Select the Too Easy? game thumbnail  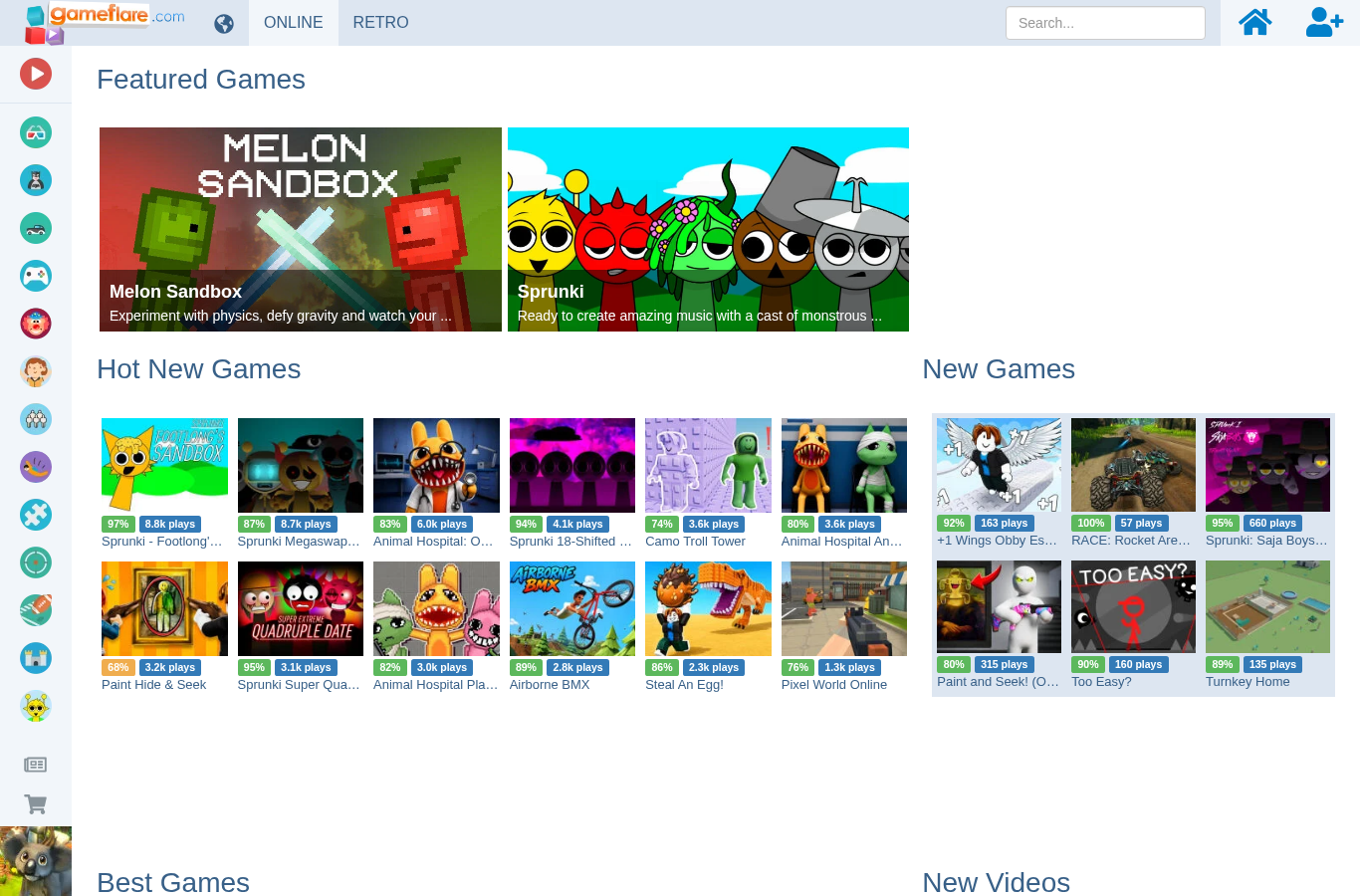(x=1133, y=607)
